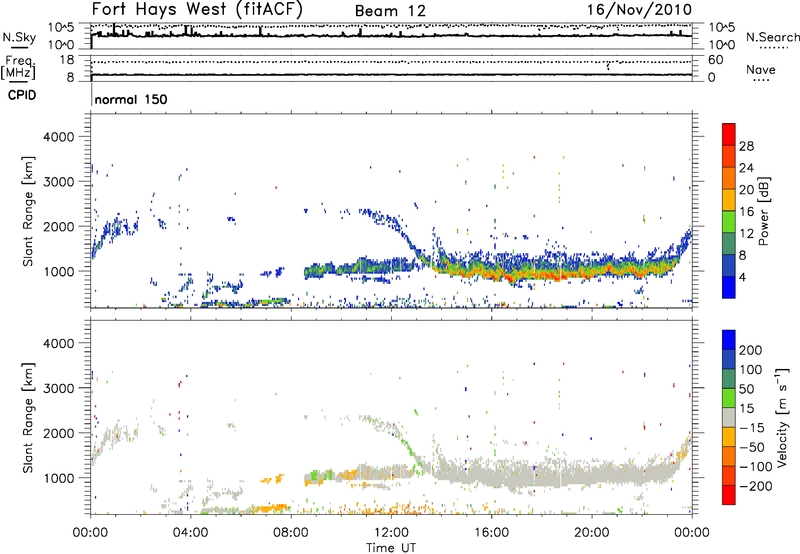Click the '28' power color bar label
This screenshot has width=800, height=554.
click(746, 146)
